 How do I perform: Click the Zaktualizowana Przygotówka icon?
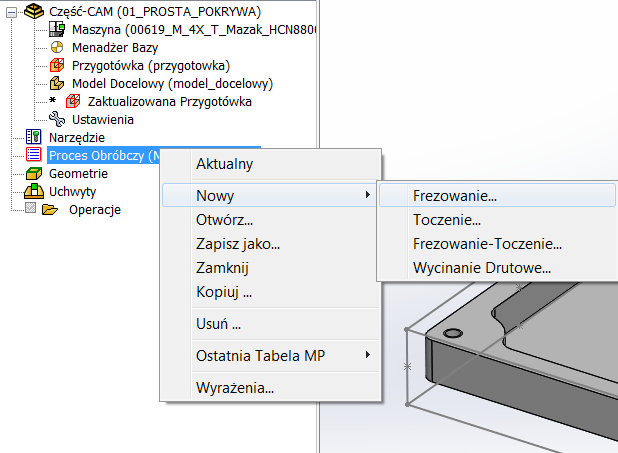tap(73, 101)
